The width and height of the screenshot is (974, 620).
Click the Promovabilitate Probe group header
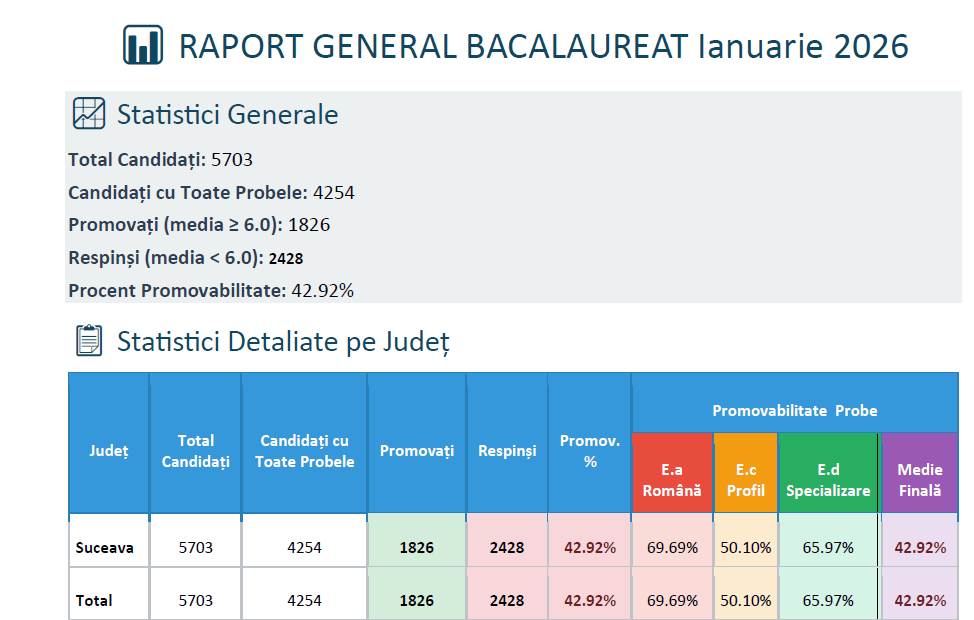point(794,411)
